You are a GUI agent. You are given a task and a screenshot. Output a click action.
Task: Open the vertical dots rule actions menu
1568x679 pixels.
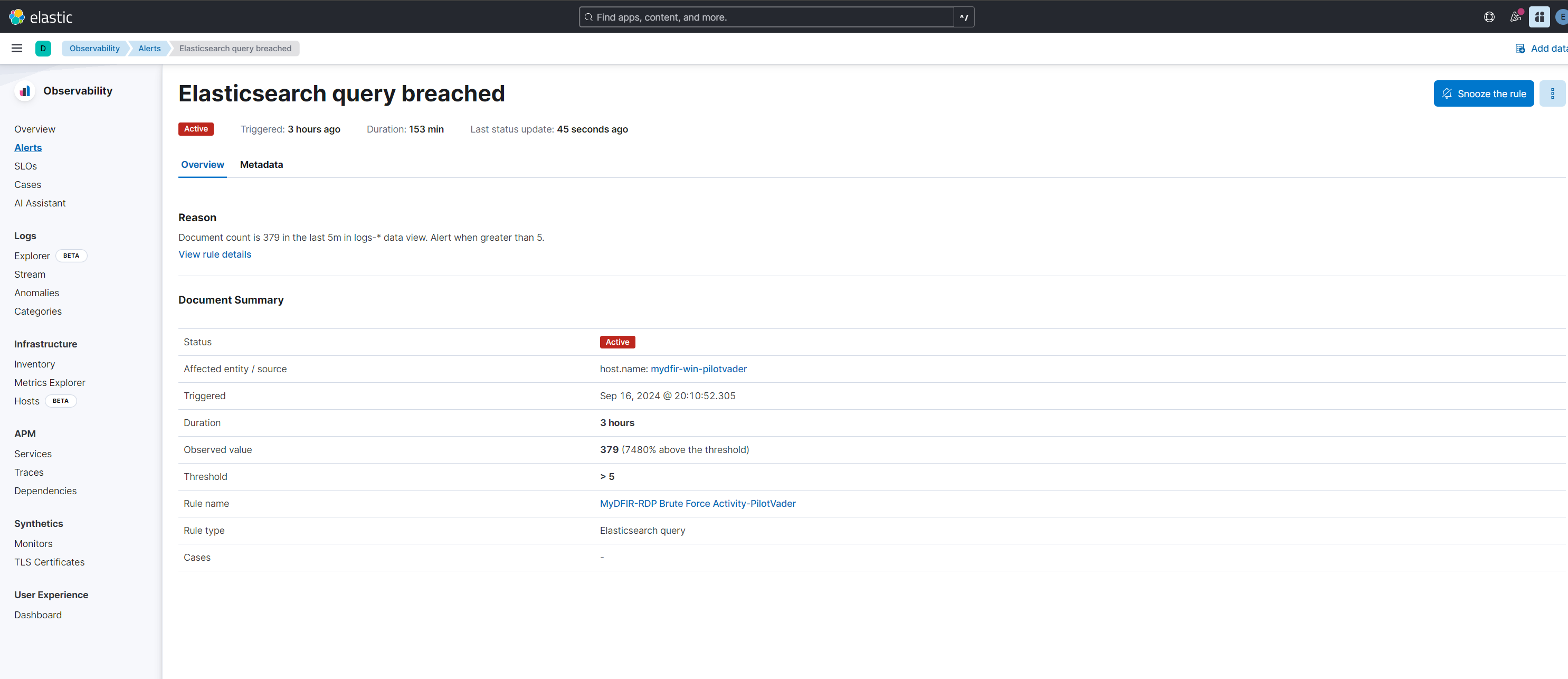[1553, 93]
